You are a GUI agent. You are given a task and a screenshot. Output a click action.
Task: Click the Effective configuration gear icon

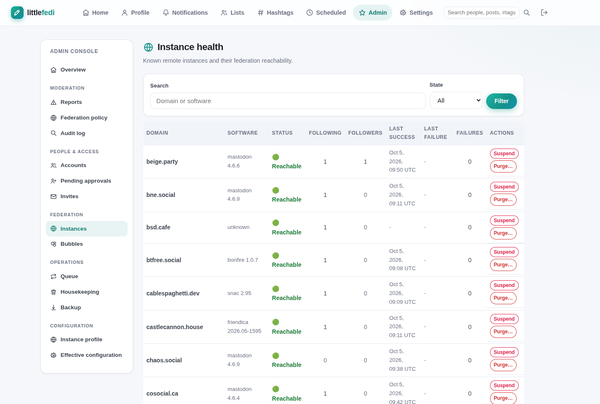tap(54, 355)
